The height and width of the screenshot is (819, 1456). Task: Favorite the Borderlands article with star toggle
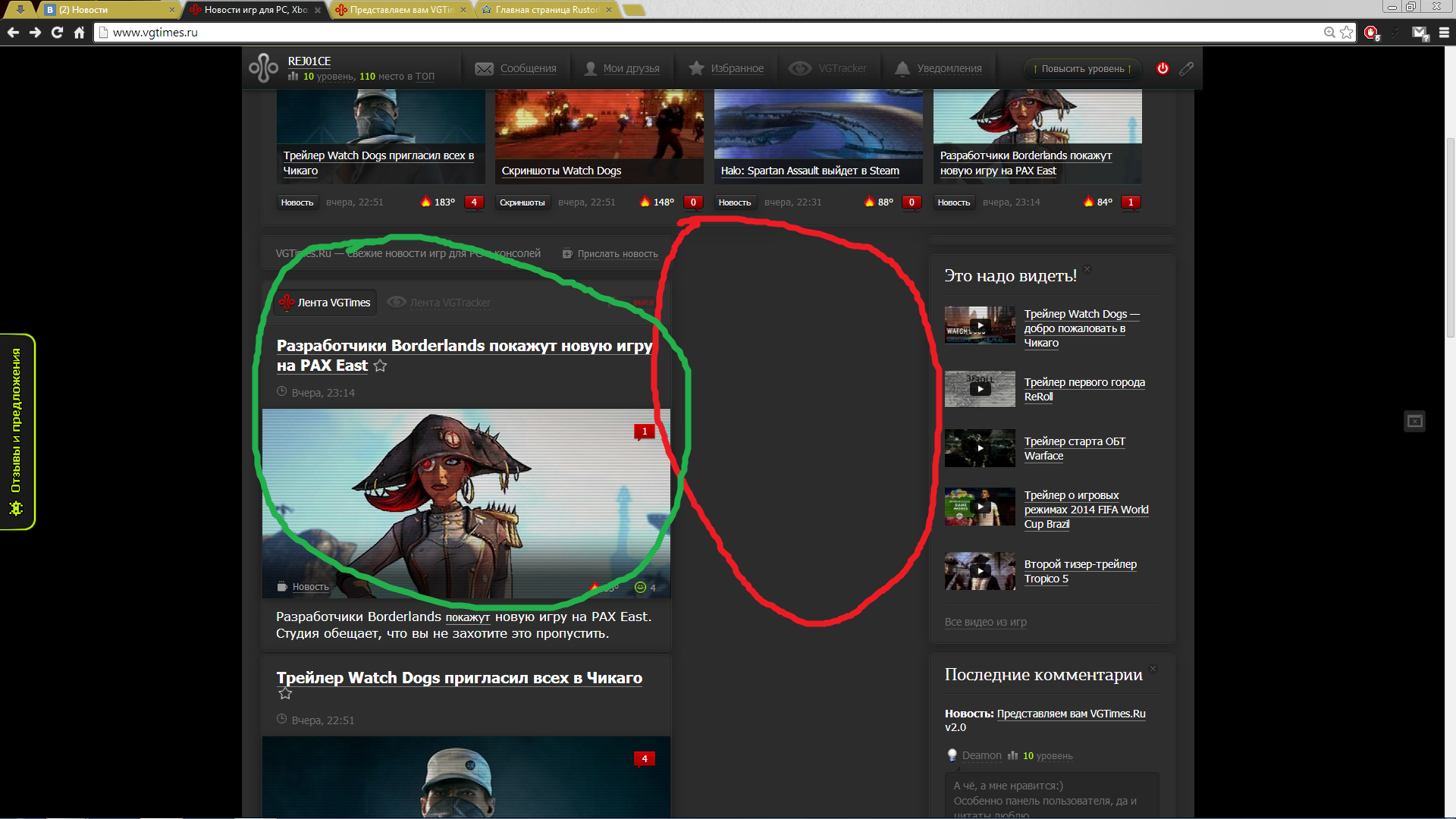tap(381, 366)
